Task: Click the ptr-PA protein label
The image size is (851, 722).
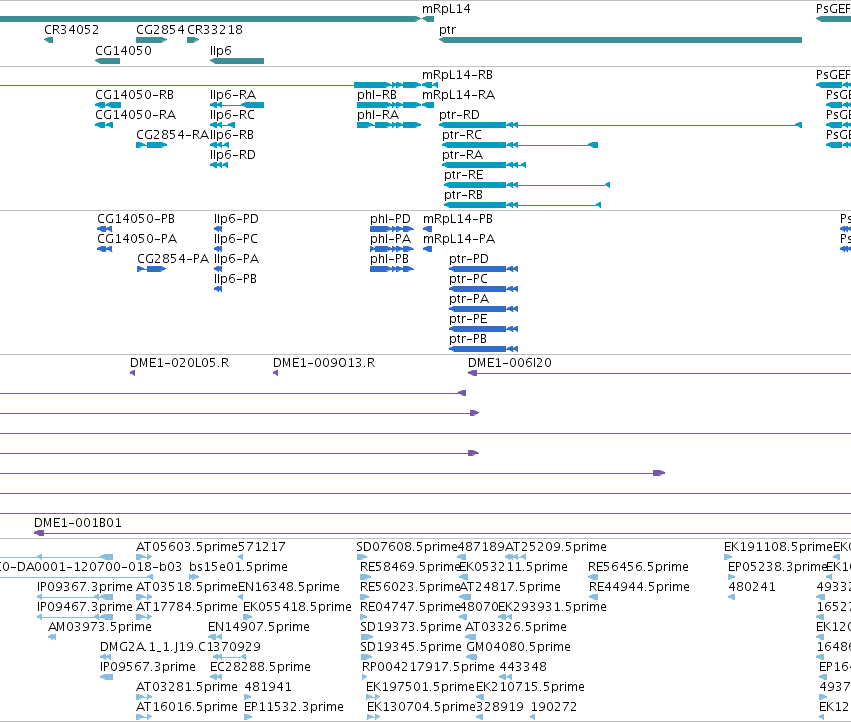Action: click(469, 300)
